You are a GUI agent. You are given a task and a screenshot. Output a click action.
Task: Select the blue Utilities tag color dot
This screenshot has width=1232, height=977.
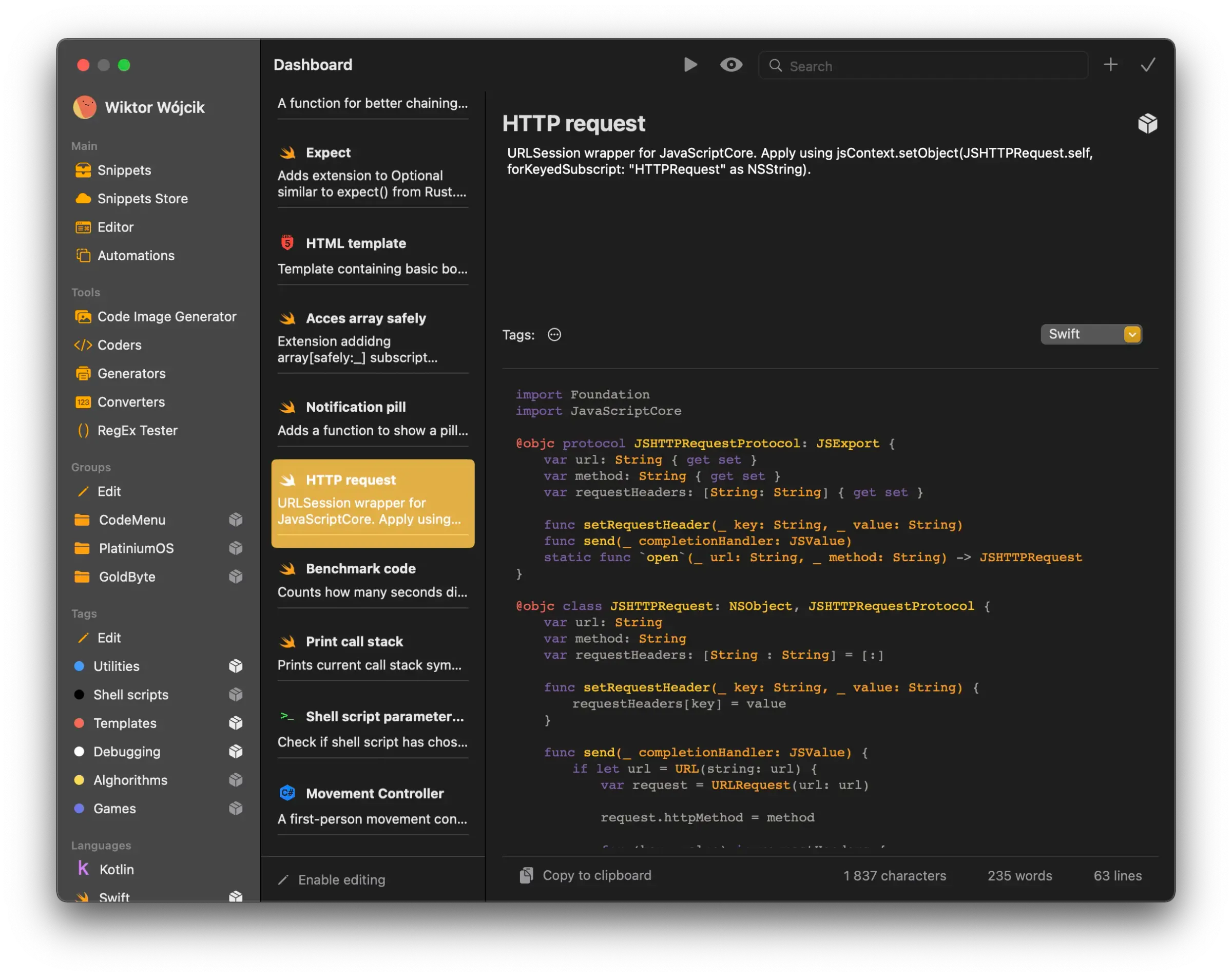click(x=79, y=665)
